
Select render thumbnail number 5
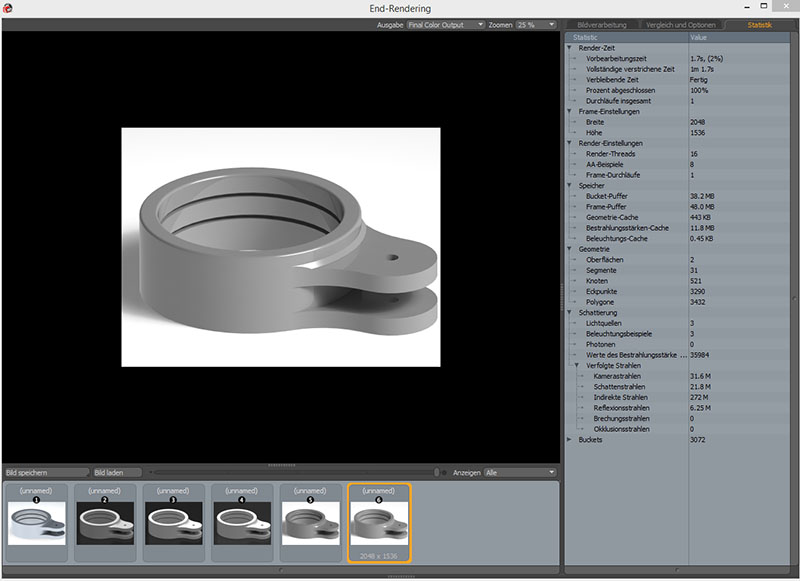click(310, 523)
